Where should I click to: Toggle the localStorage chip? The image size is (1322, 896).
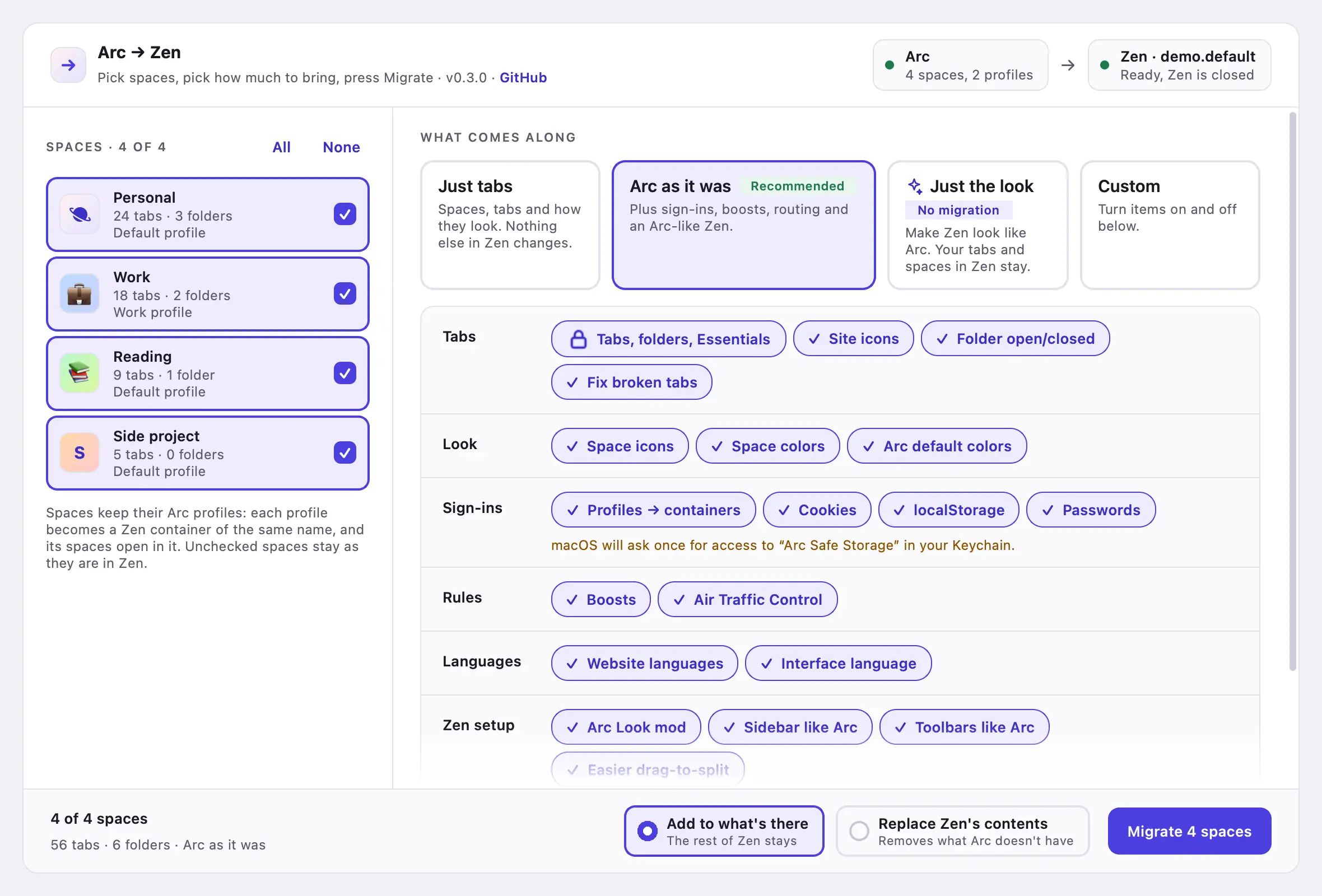[949, 510]
